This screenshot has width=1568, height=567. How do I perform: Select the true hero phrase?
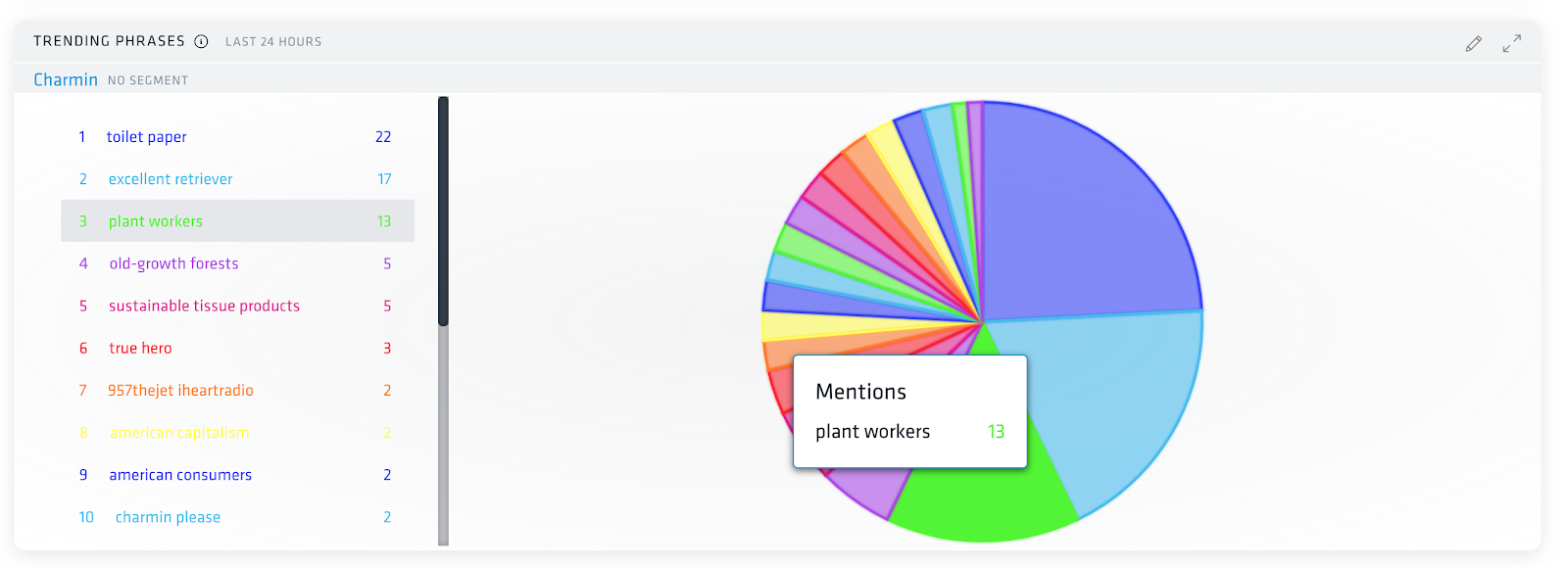tap(140, 348)
